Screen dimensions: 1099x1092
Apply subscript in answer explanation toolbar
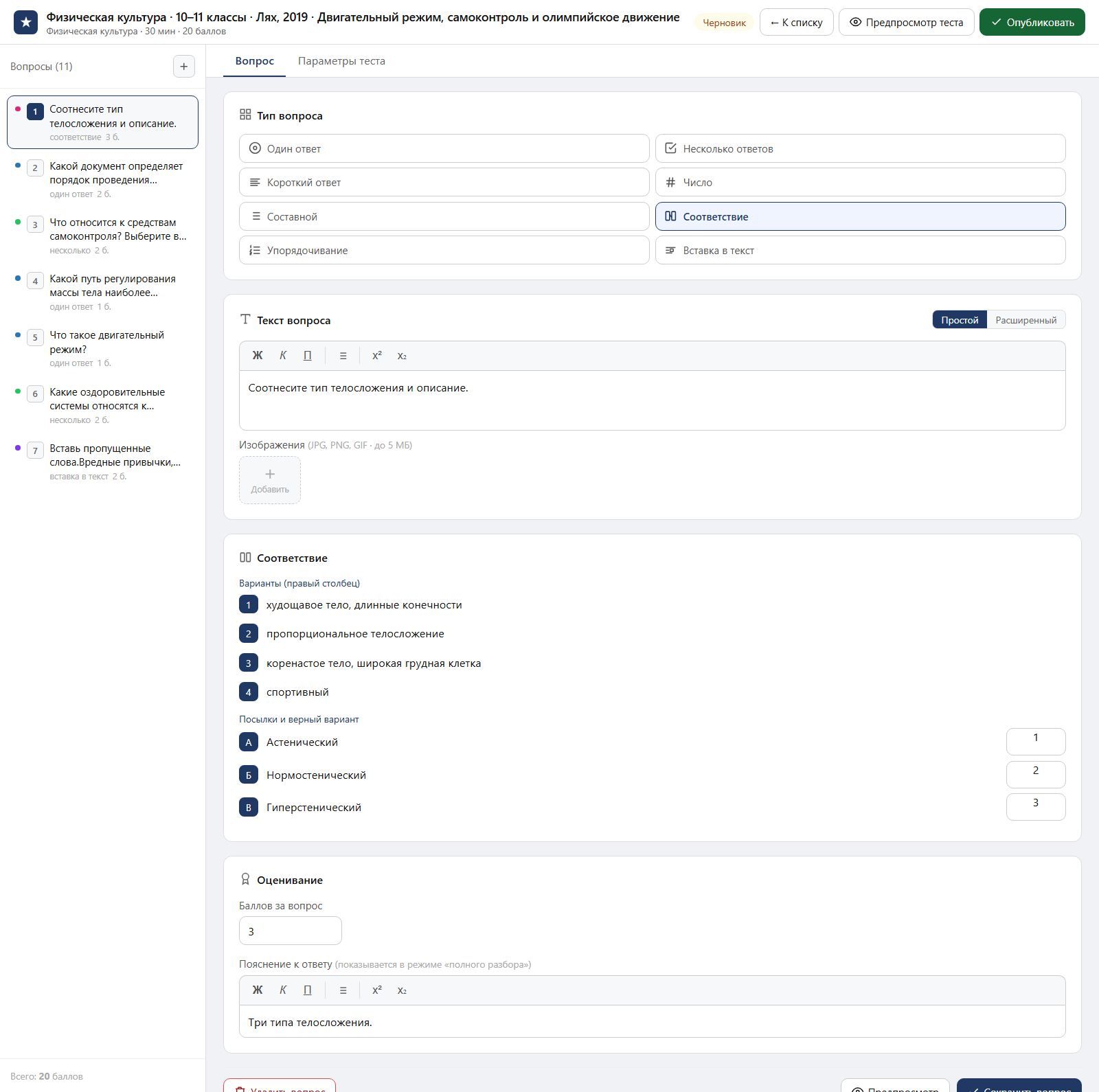click(x=402, y=990)
